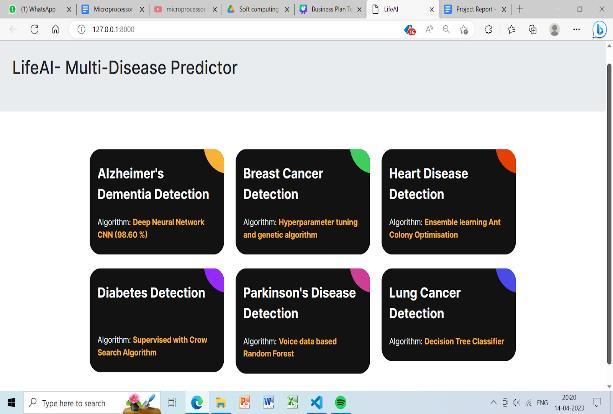The image size is (613, 414).
Task: Open the Windows Start menu
Action: pyautogui.click(x=11, y=402)
